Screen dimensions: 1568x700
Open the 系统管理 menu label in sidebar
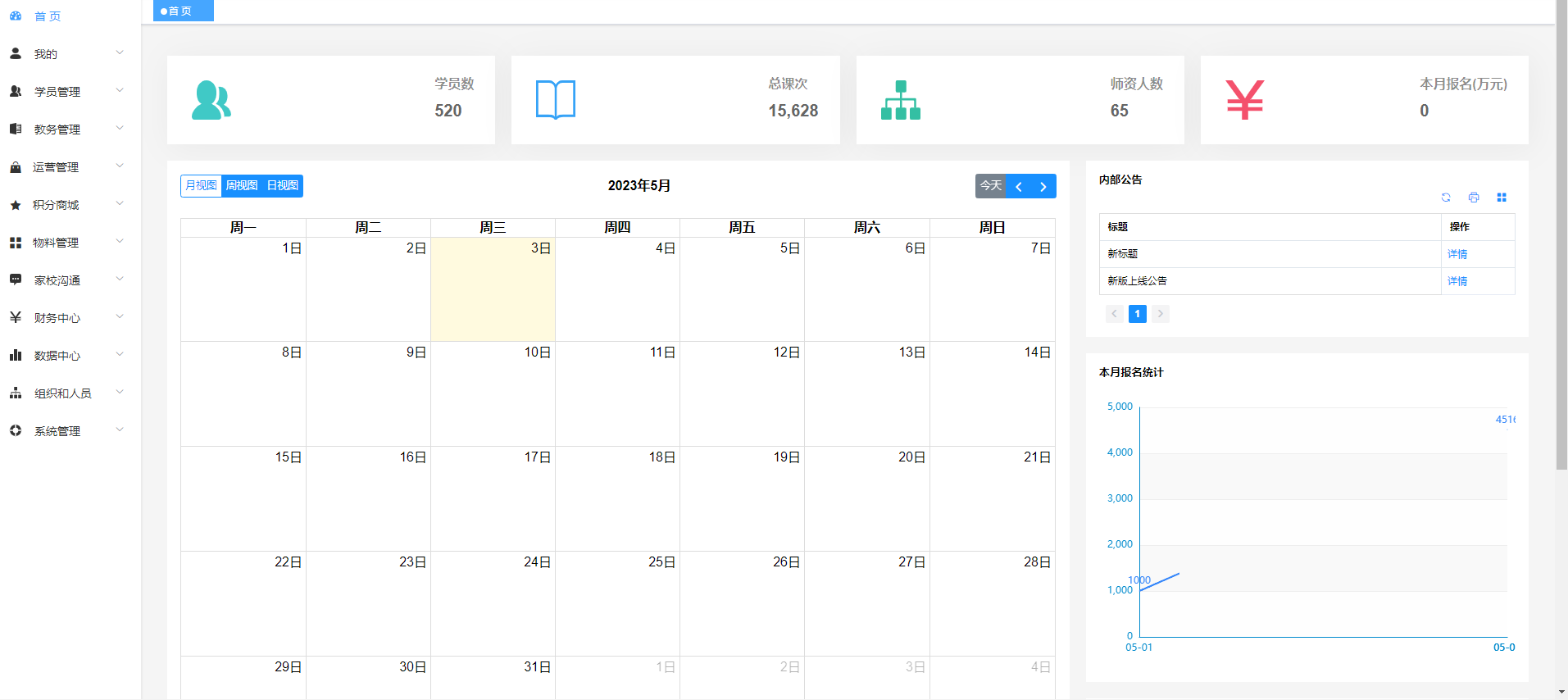point(57,431)
